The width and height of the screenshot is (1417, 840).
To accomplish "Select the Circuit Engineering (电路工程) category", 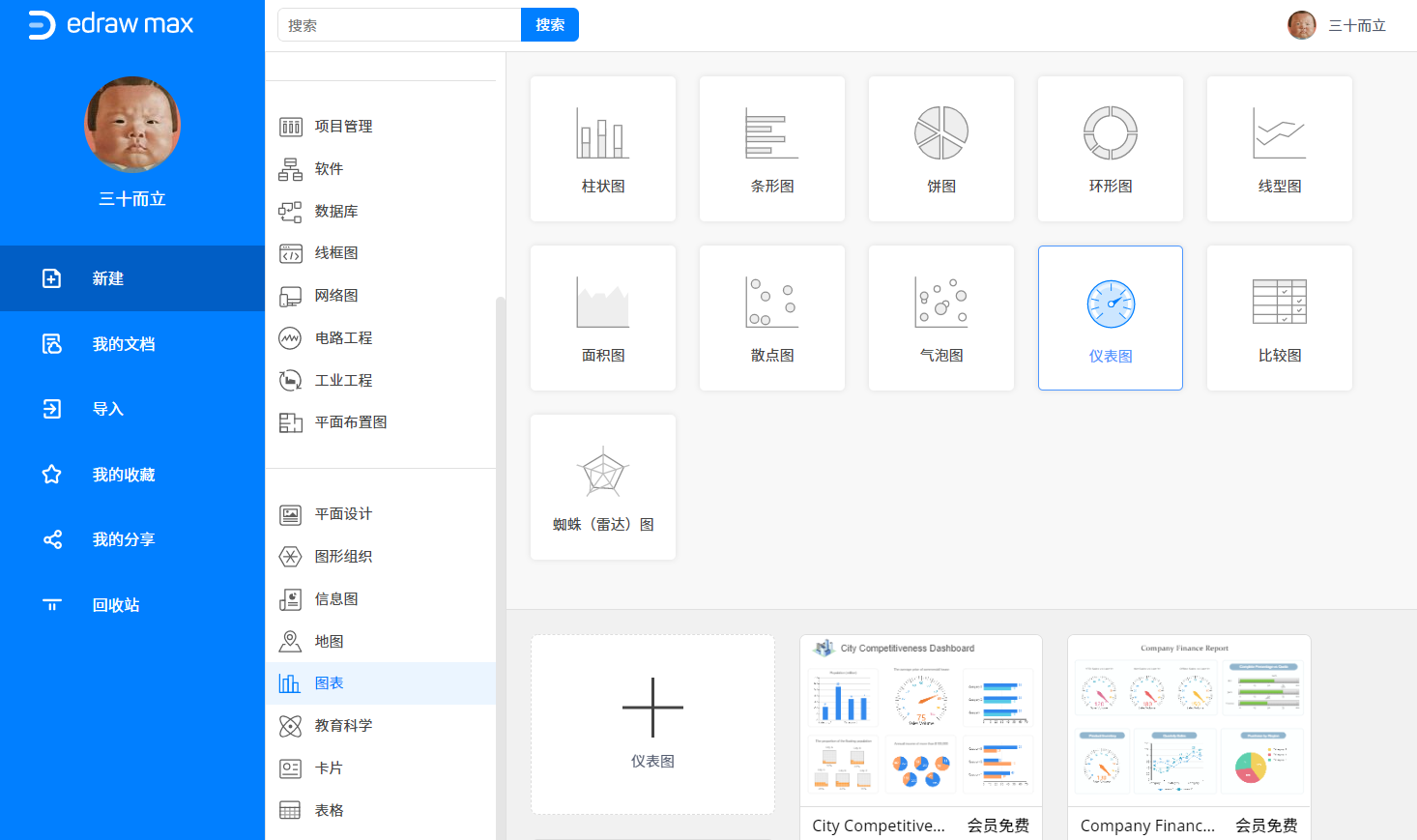I will (343, 338).
